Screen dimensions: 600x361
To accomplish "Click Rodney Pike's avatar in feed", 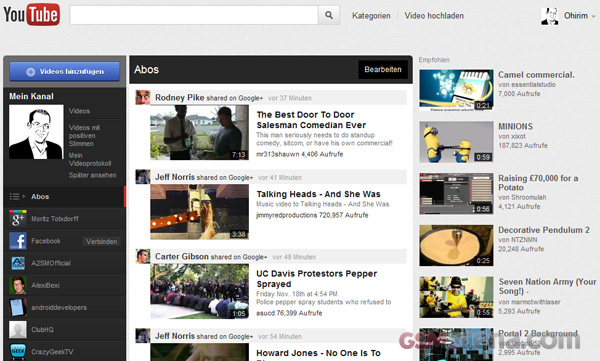I will [143, 98].
